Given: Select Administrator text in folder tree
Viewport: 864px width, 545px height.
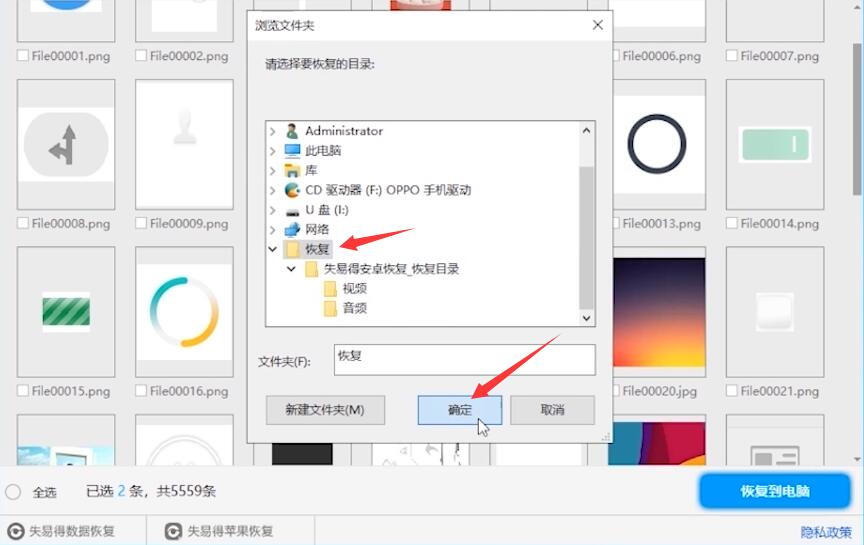Looking at the screenshot, I should pyautogui.click(x=344, y=131).
